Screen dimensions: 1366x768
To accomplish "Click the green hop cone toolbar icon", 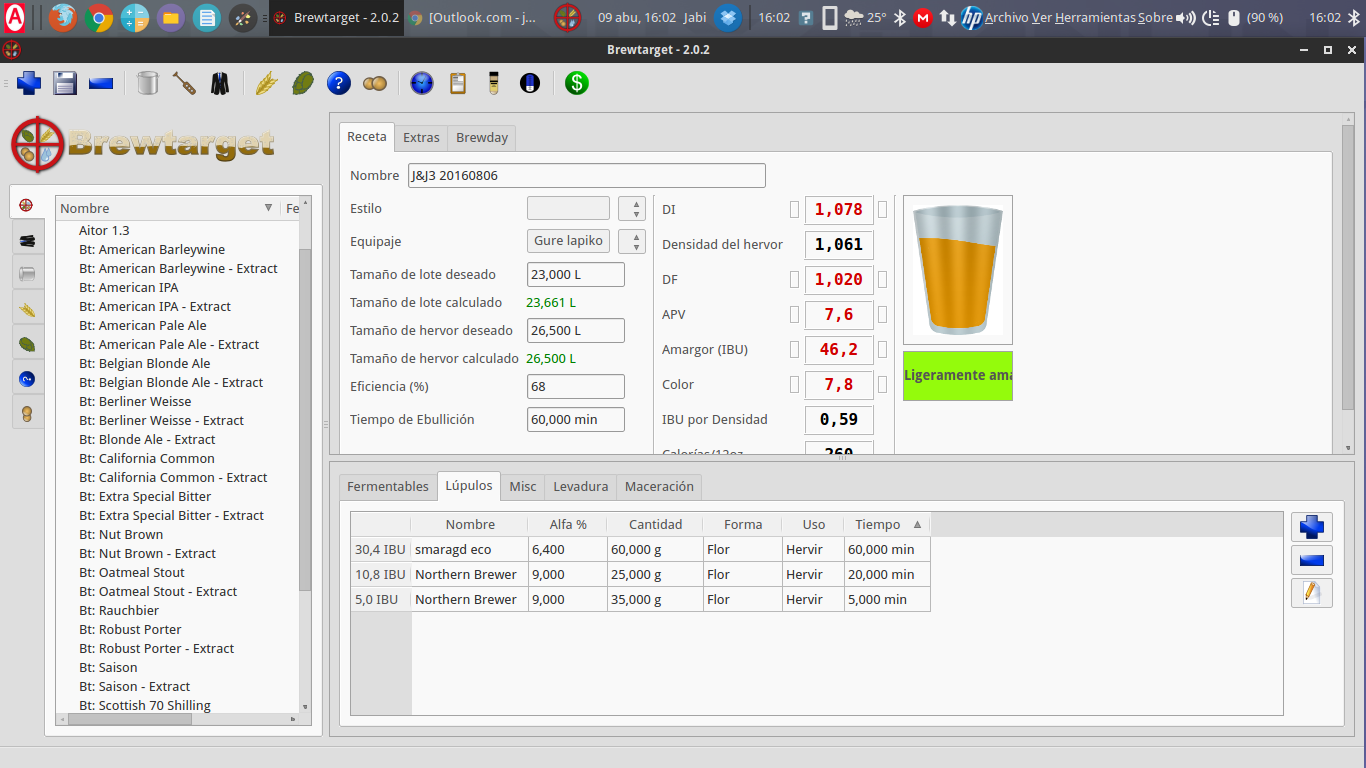I will coord(302,84).
